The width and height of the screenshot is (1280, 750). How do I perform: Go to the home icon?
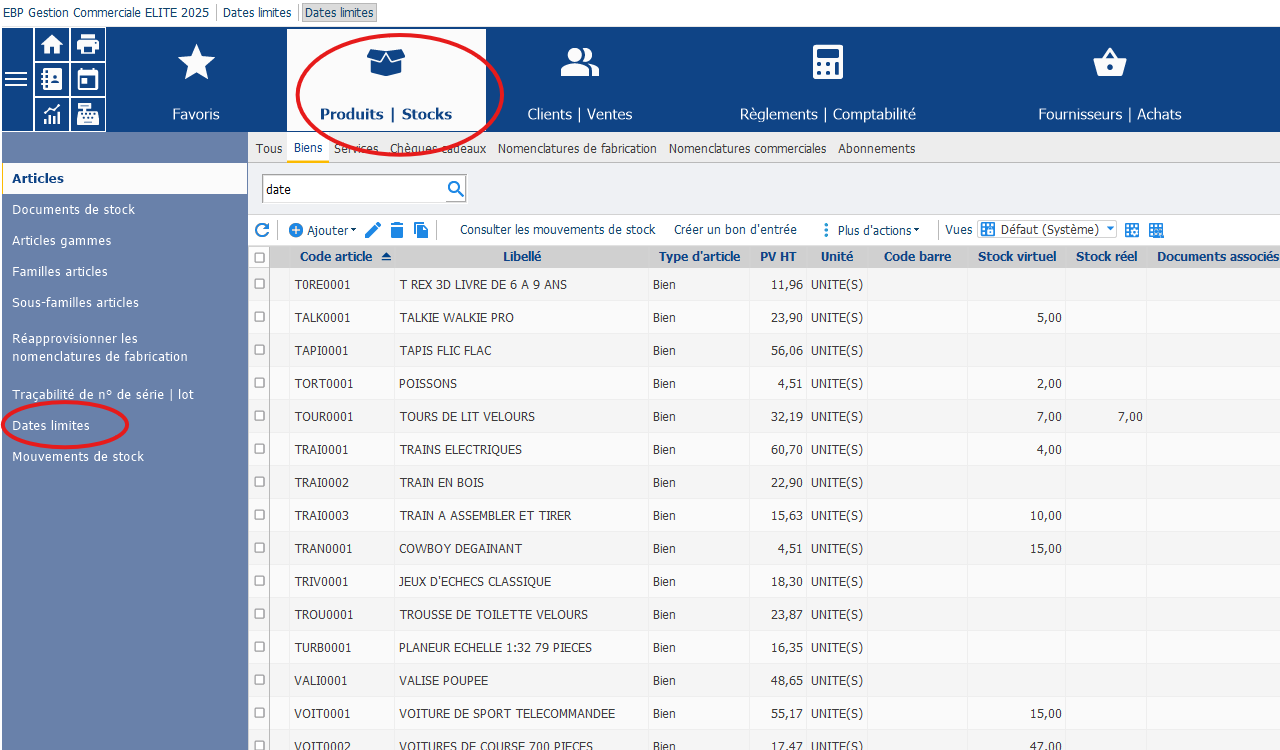coord(52,45)
